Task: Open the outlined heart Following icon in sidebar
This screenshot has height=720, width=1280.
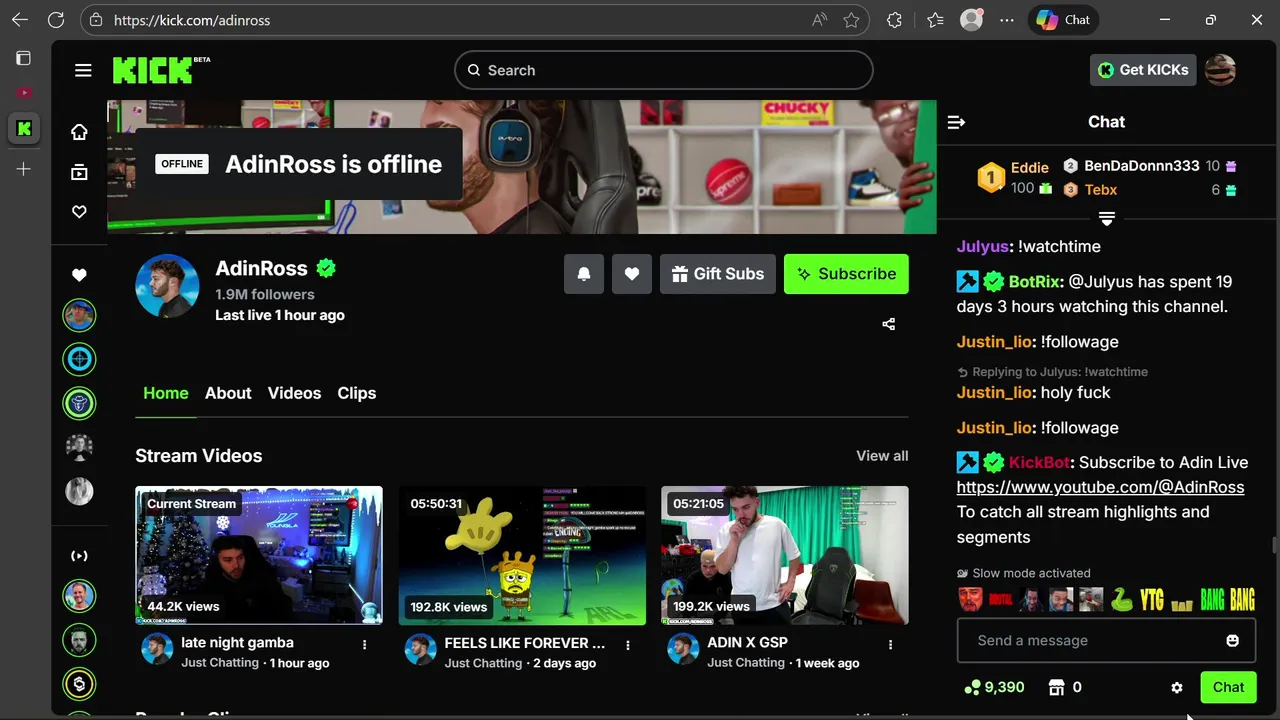Action: point(79,212)
